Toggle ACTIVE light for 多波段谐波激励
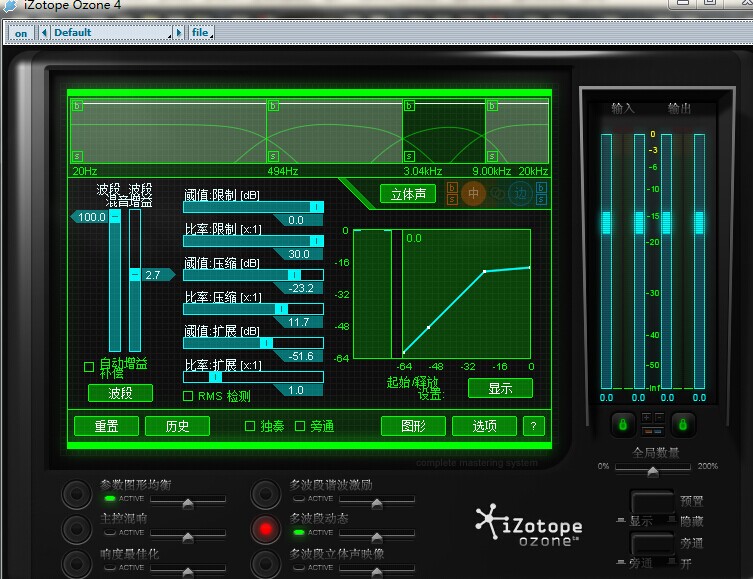This screenshot has height=579, width=753. point(299,498)
